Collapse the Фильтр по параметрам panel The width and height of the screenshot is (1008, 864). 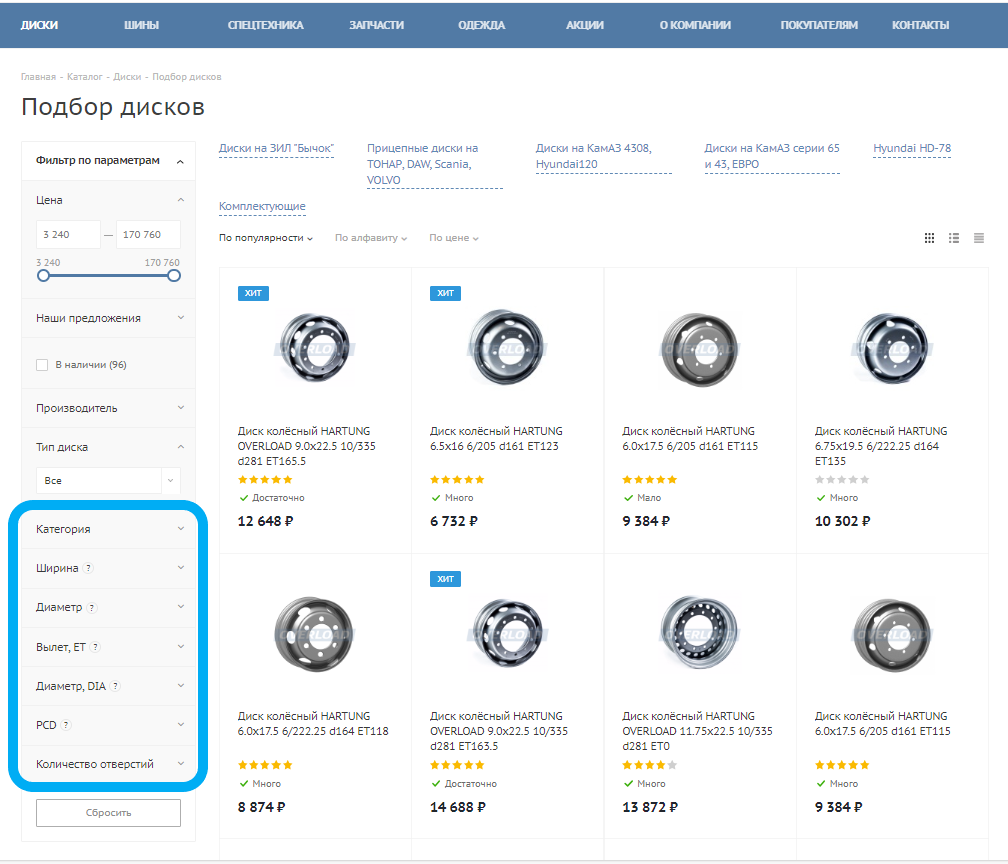(x=180, y=161)
